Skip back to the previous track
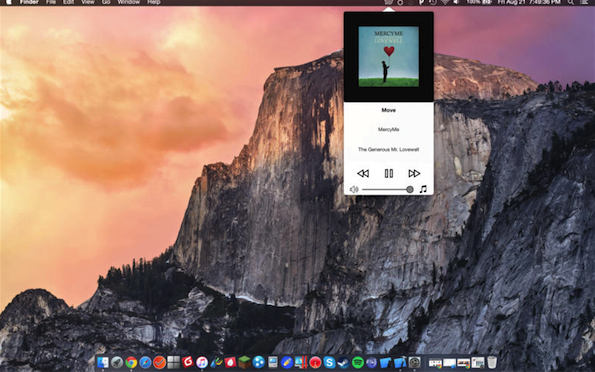Screen dimensions: 595x372 (363, 173)
